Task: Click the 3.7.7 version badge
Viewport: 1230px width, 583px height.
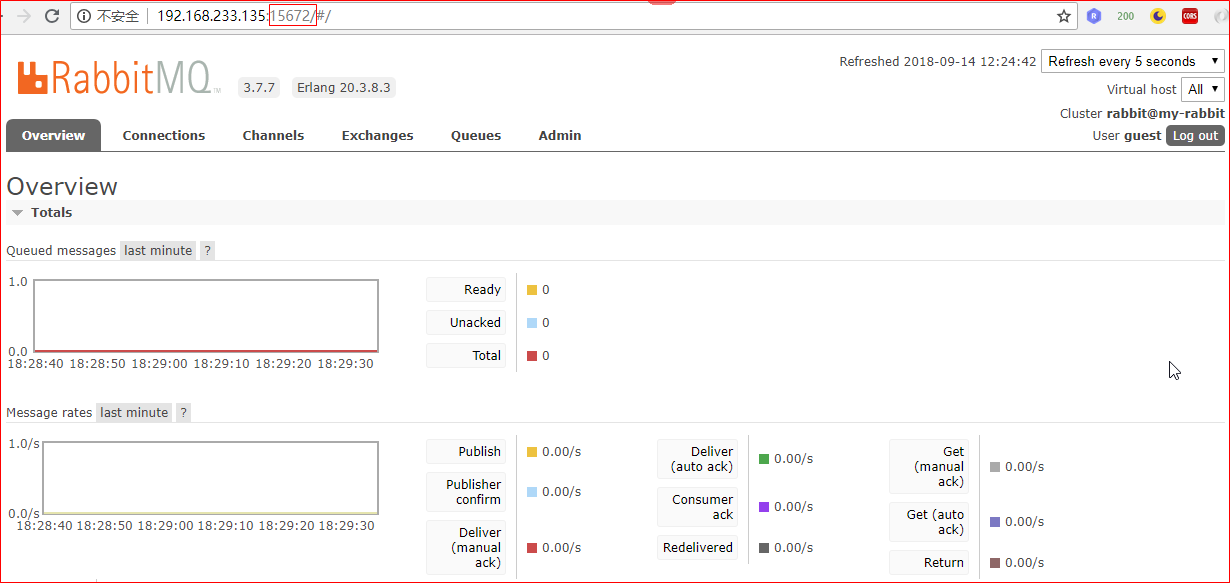Action: tap(259, 88)
